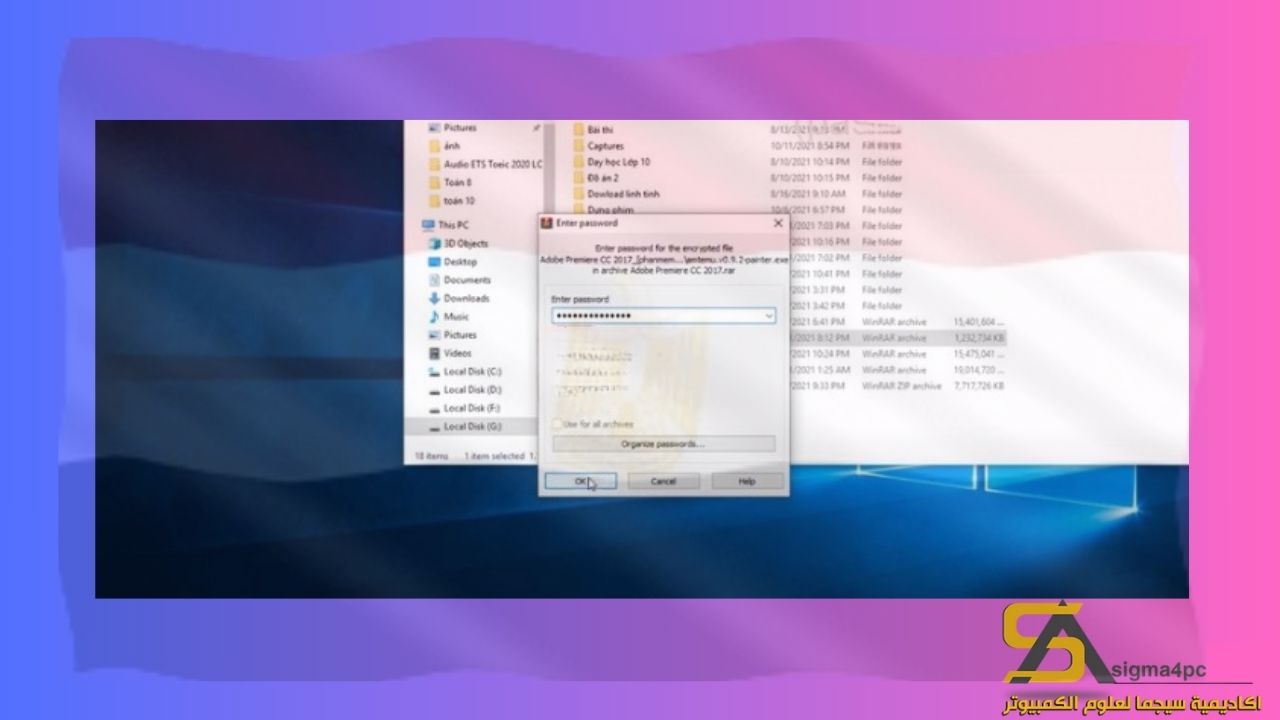Click the Documents icon in sidebar
Screen dimensions: 1280x720
point(434,280)
